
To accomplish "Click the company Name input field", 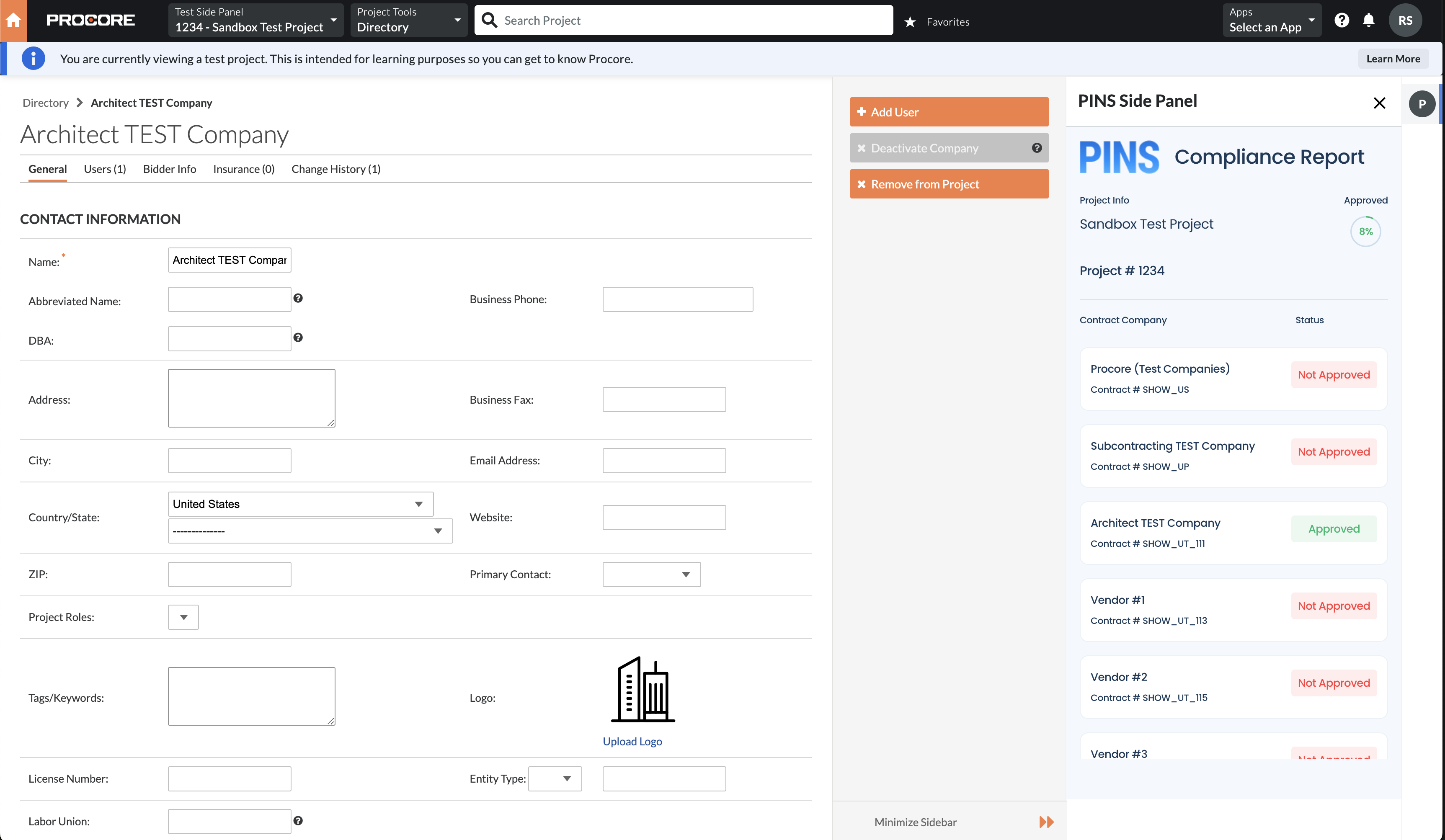I will (230, 260).
